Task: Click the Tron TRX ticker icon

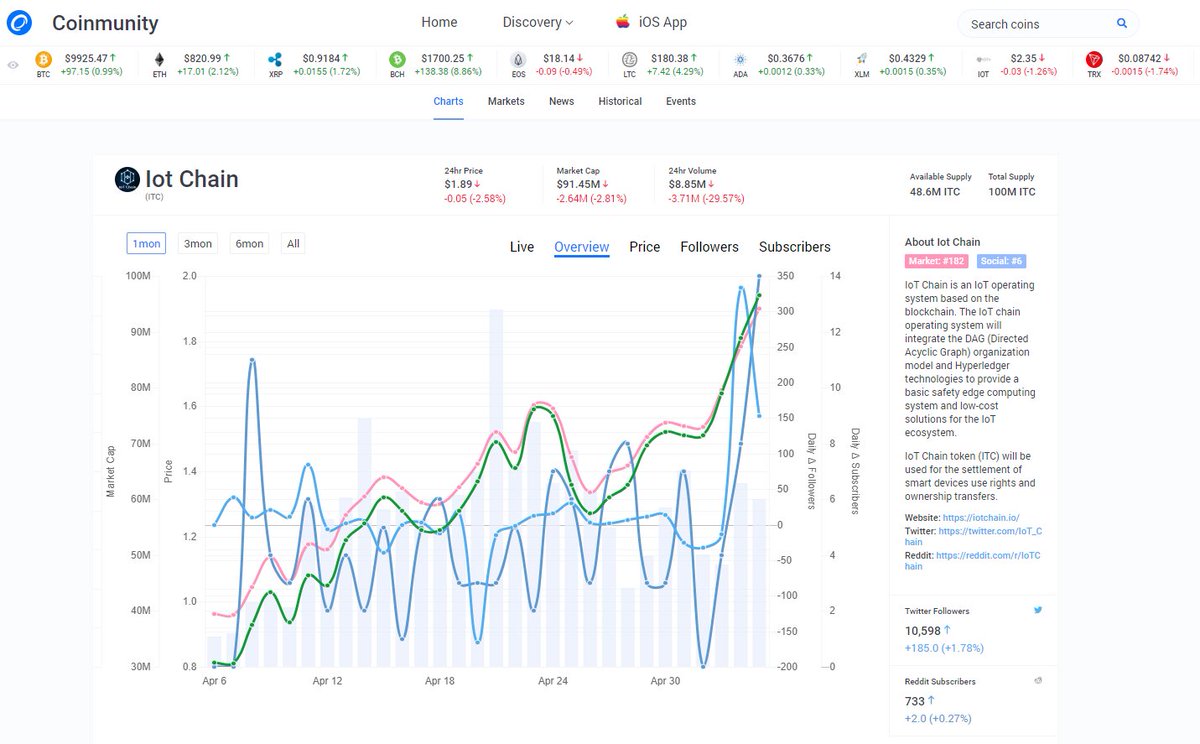Action: click(1094, 60)
